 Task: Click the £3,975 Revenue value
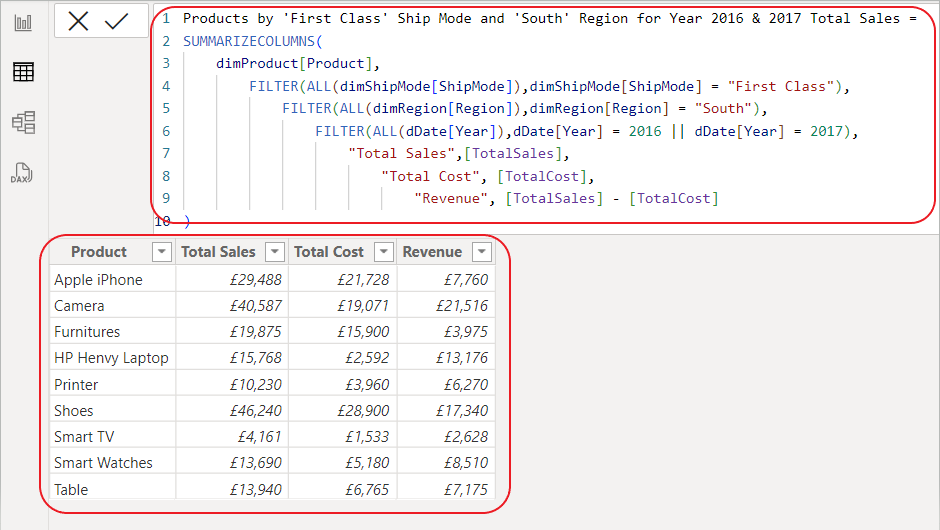(466, 332)
